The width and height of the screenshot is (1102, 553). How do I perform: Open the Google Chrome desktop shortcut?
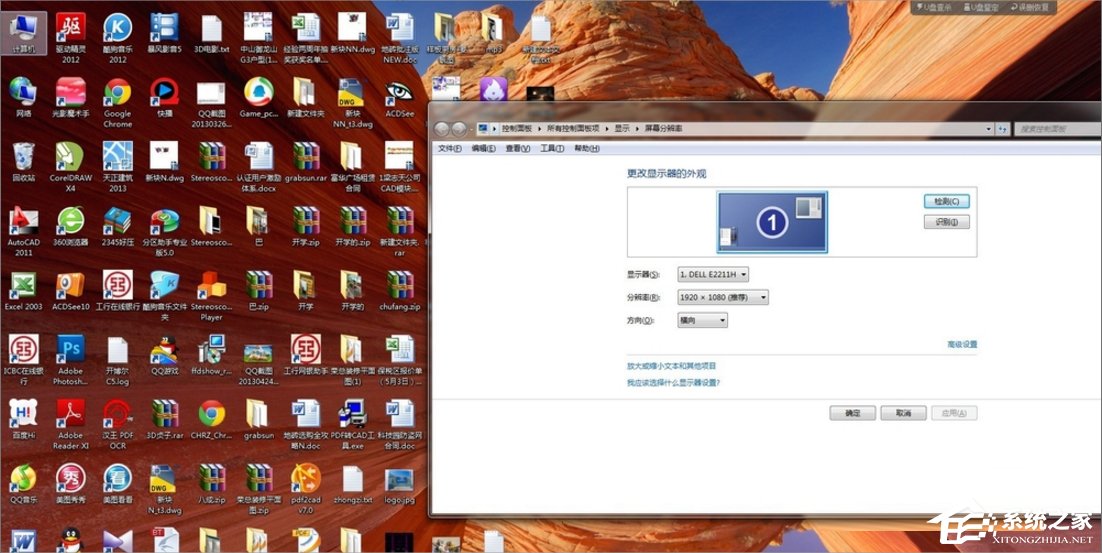point(117,95)
